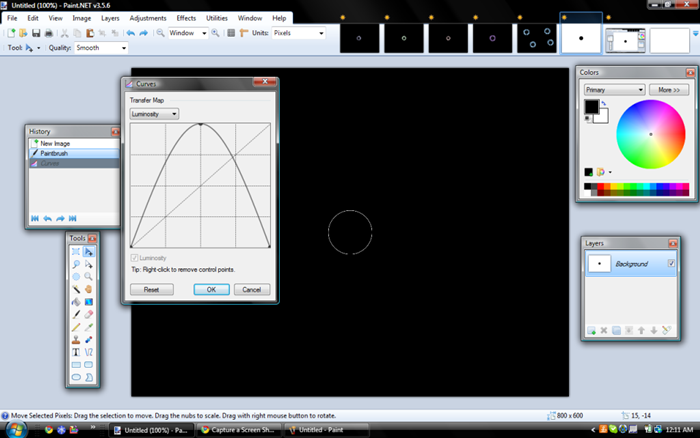Open the Luminosity transfer map dropdown

click(154, 114)
